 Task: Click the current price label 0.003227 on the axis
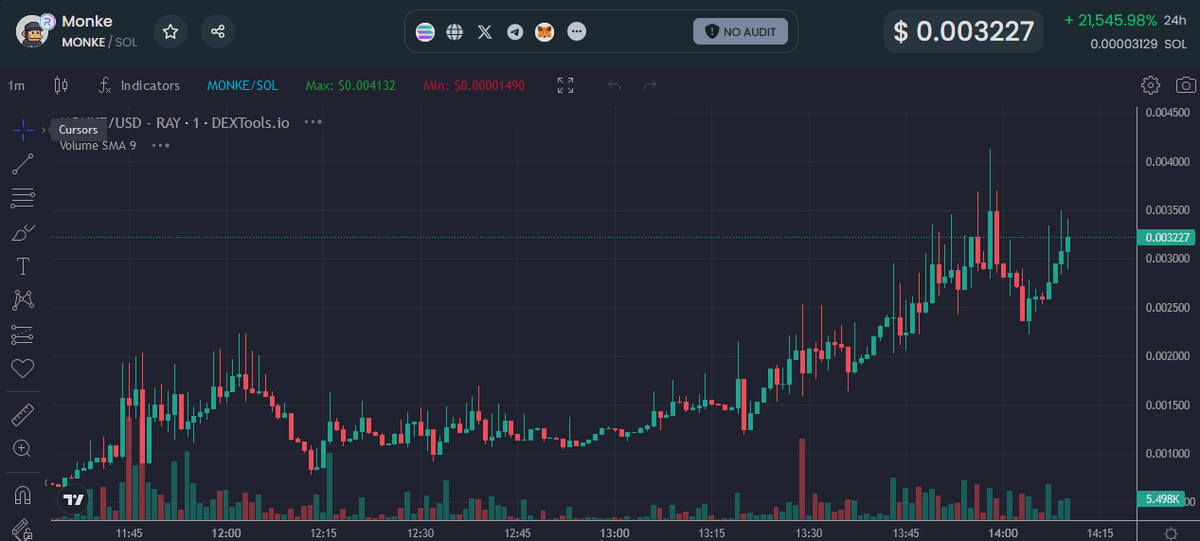pos(1165,237)
